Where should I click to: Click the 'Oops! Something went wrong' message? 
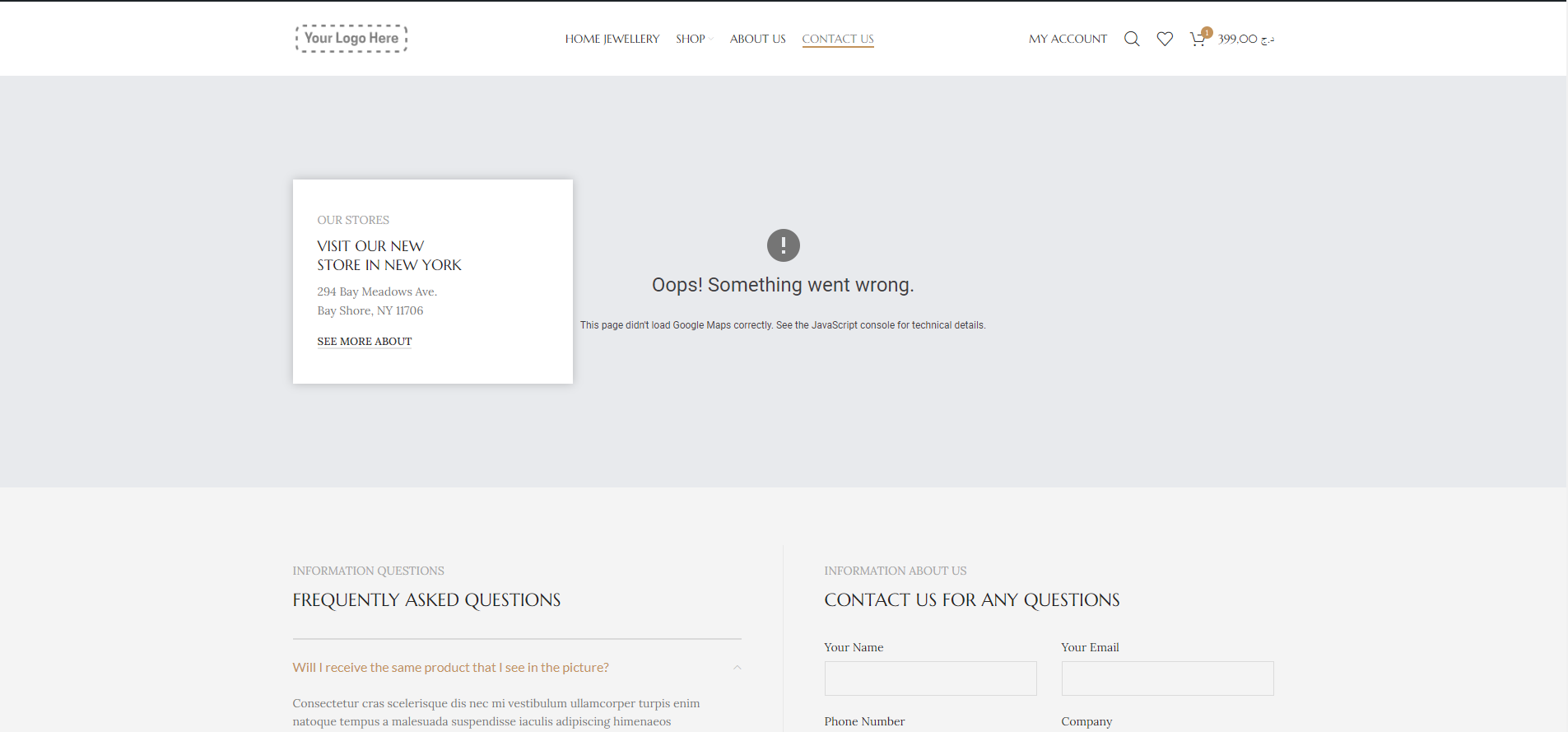pyautogui.click(x=783, y=285)
